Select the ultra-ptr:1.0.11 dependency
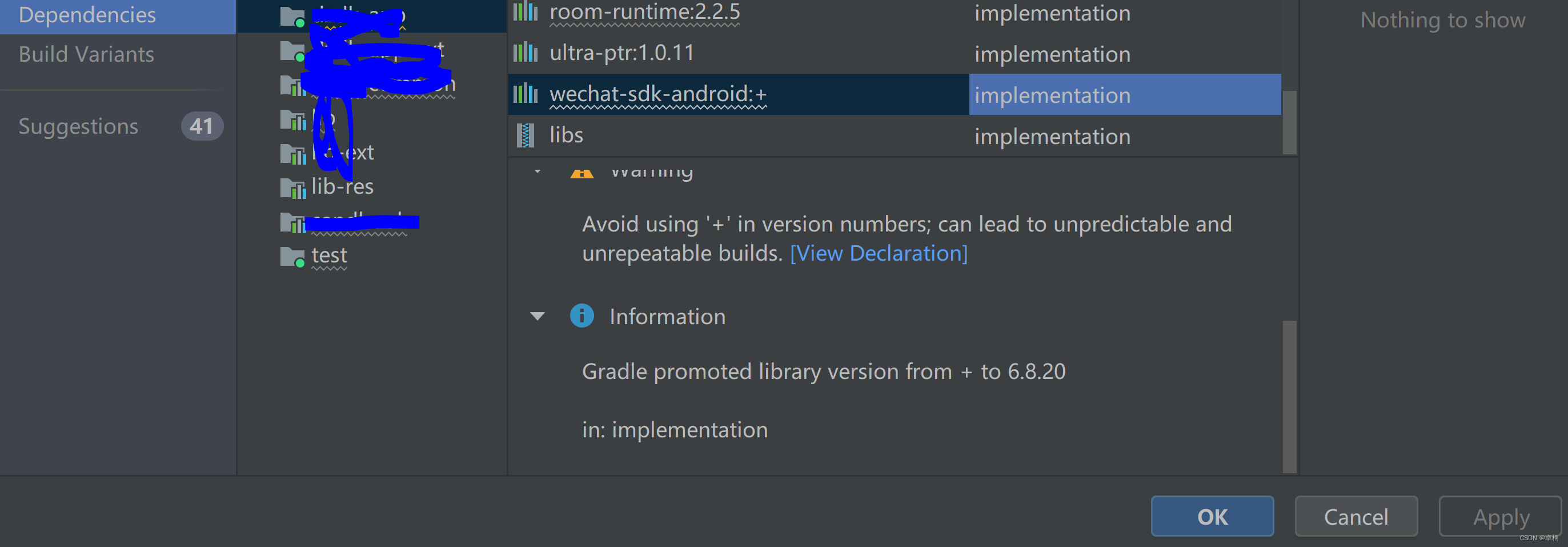Viewport: 1568px width, 547px height. [621, 53]
